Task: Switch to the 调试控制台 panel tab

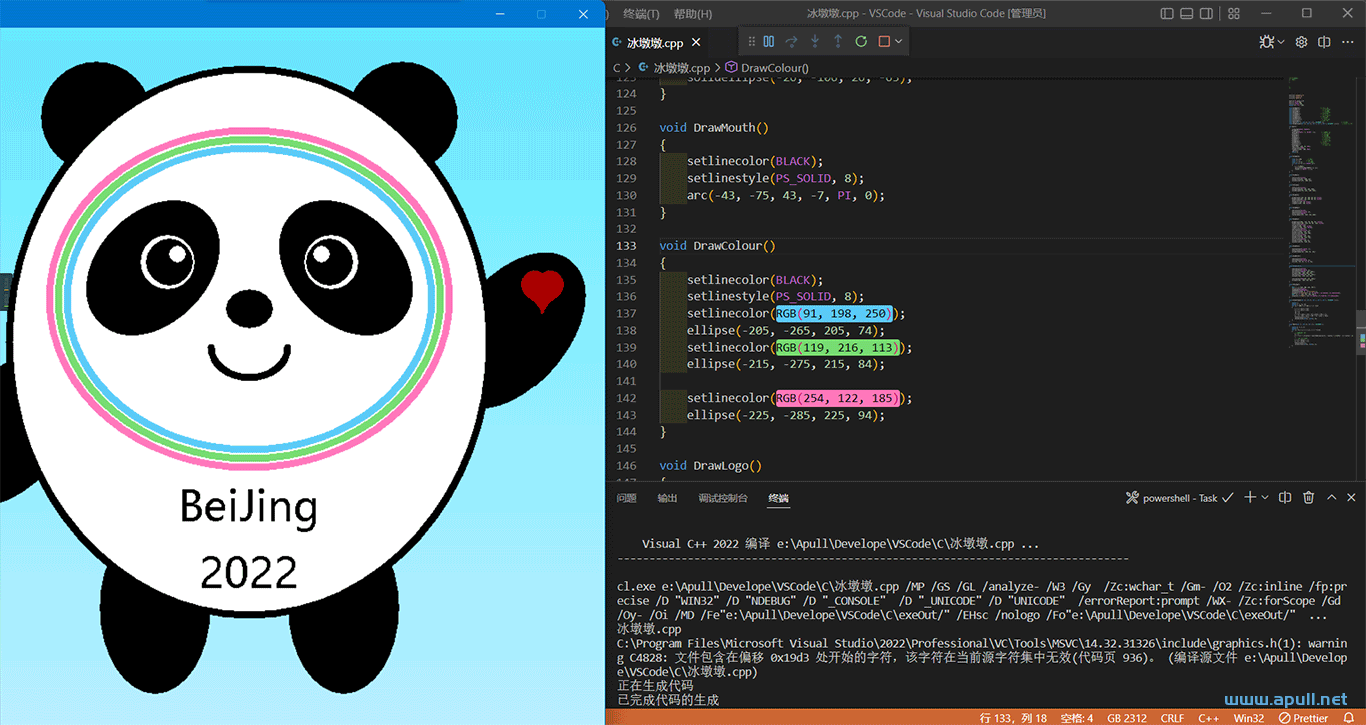Action: [723, 498]
